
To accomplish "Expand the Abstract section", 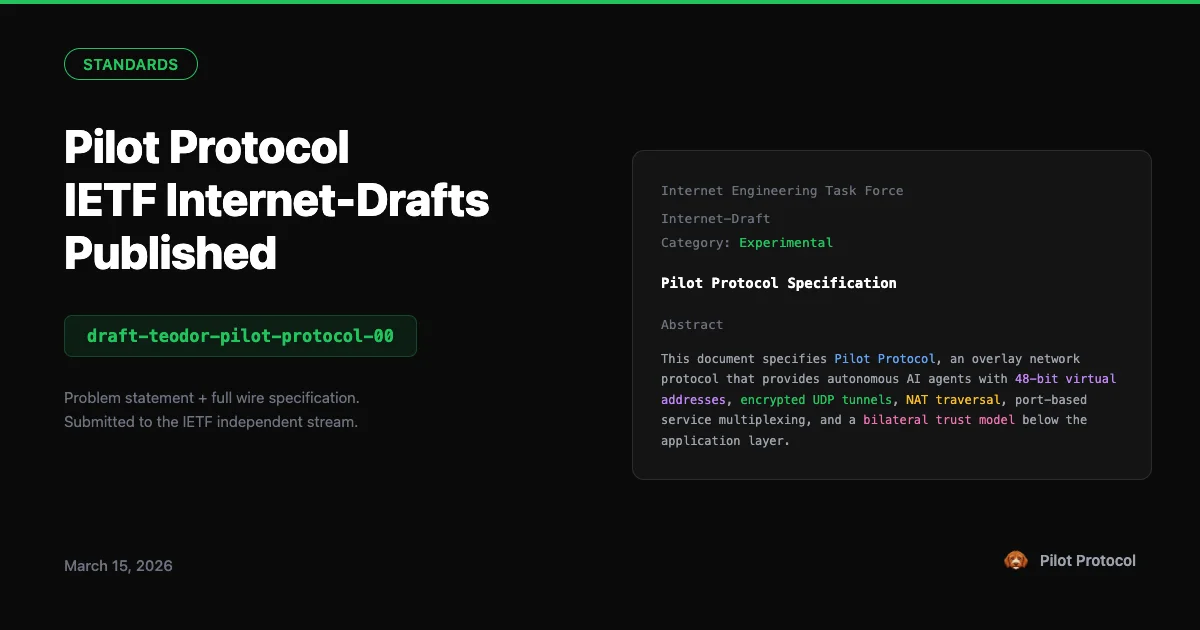I will (x=691, y=324).
